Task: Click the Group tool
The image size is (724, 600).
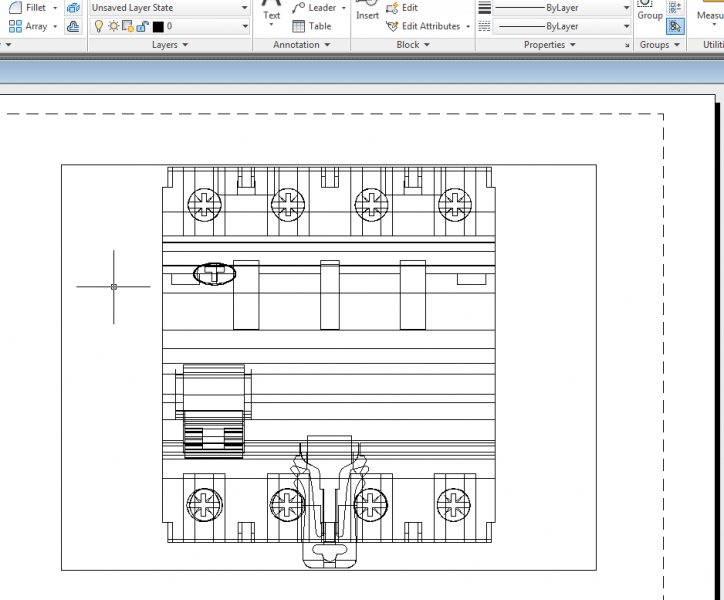Action: click(650, 12)
